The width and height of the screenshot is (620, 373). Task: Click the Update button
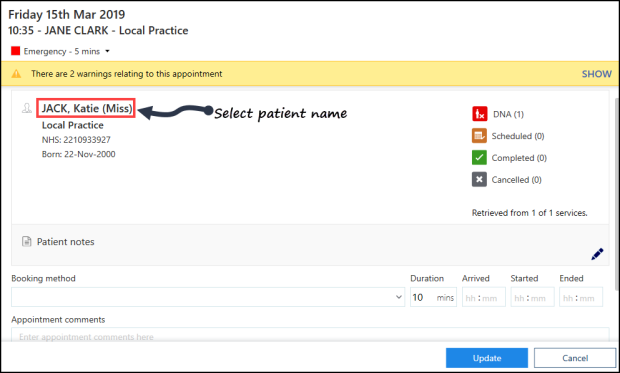[487, 358]
